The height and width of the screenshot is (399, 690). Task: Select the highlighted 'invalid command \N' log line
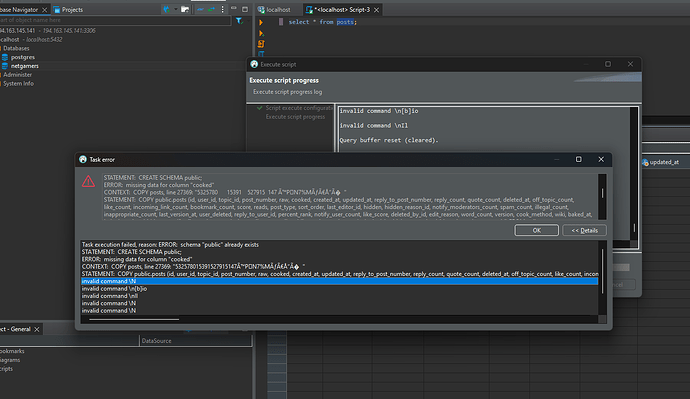[340, 281]
